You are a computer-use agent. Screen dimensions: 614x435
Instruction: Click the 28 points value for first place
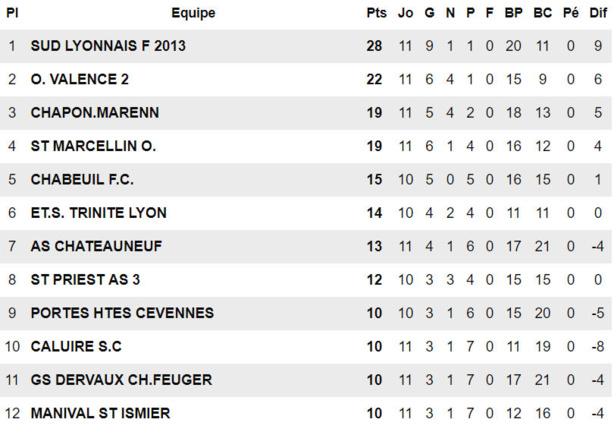click(x=376, y=46)
